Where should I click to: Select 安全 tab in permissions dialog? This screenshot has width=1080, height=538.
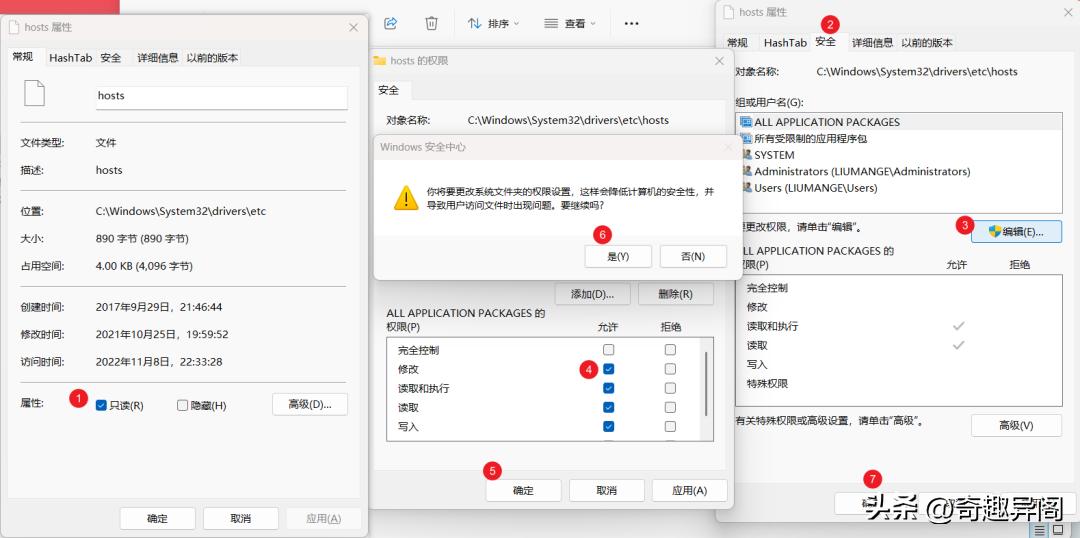[388, 90]
